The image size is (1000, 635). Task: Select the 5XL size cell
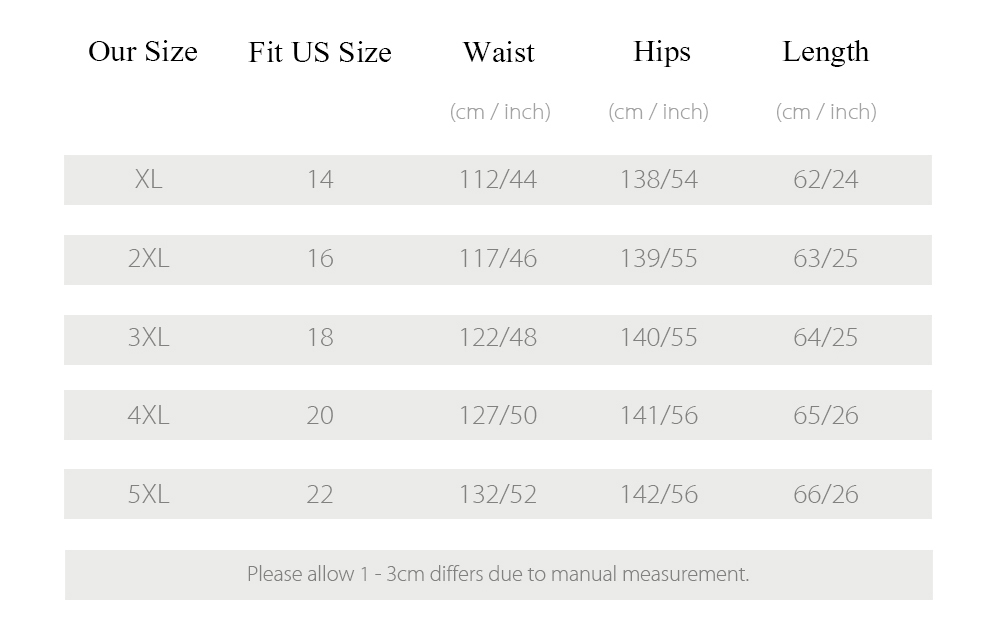click(x=149, y=495)
